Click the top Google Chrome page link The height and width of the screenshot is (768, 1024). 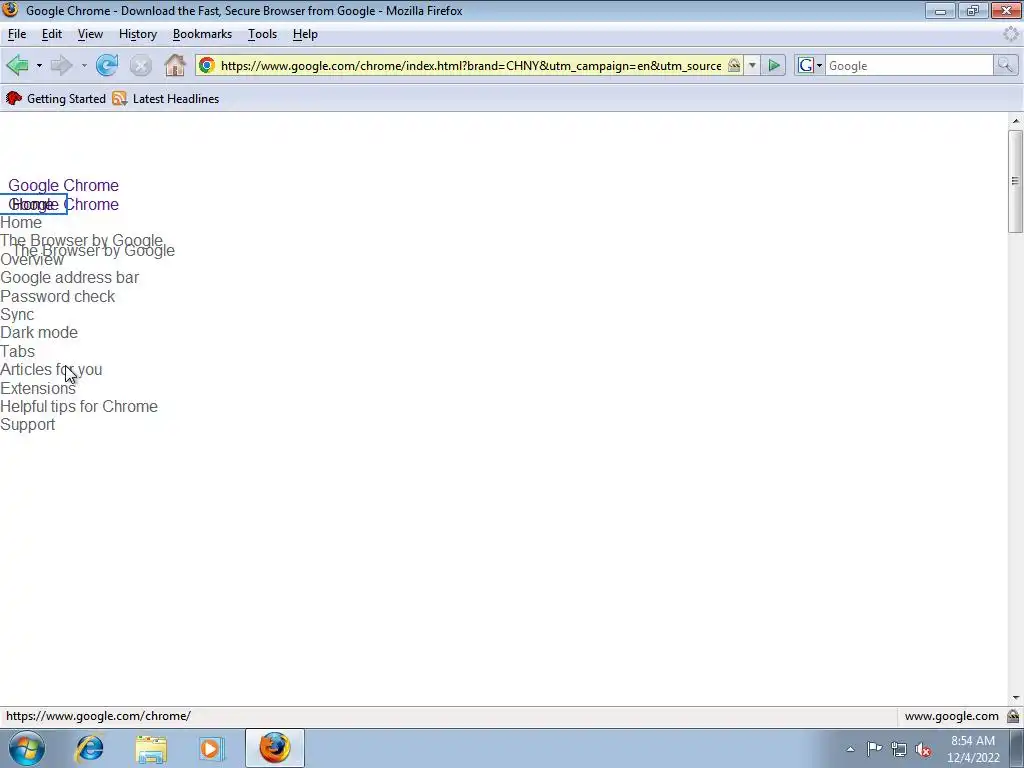63,185
